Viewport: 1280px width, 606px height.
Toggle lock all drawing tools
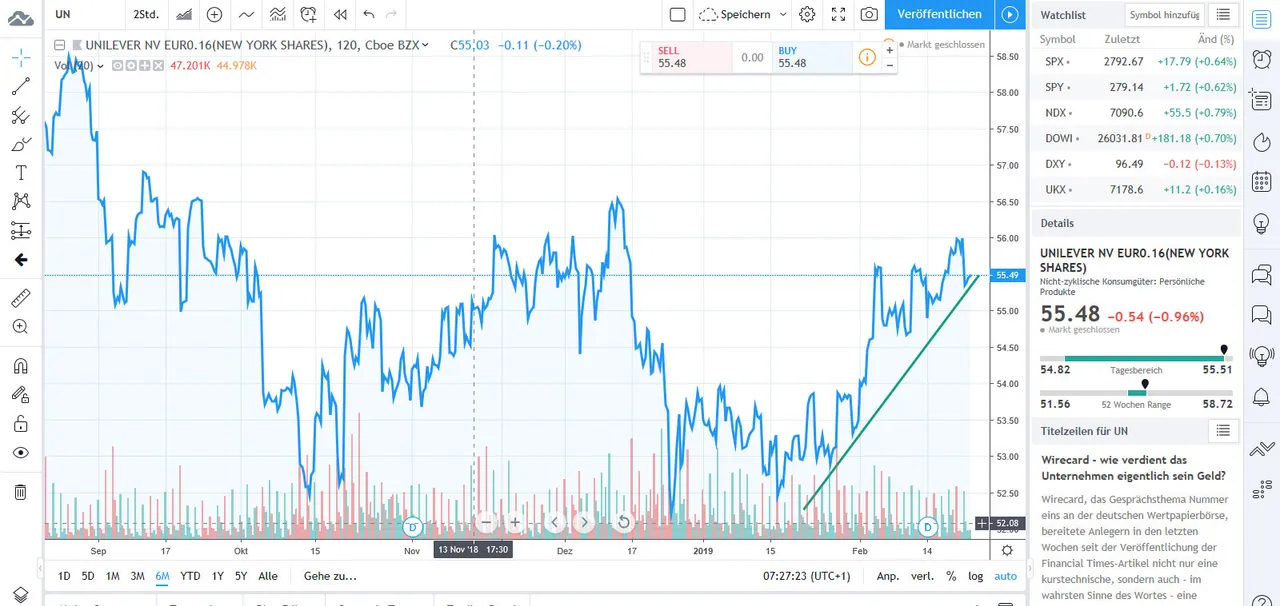pos(20,423)
